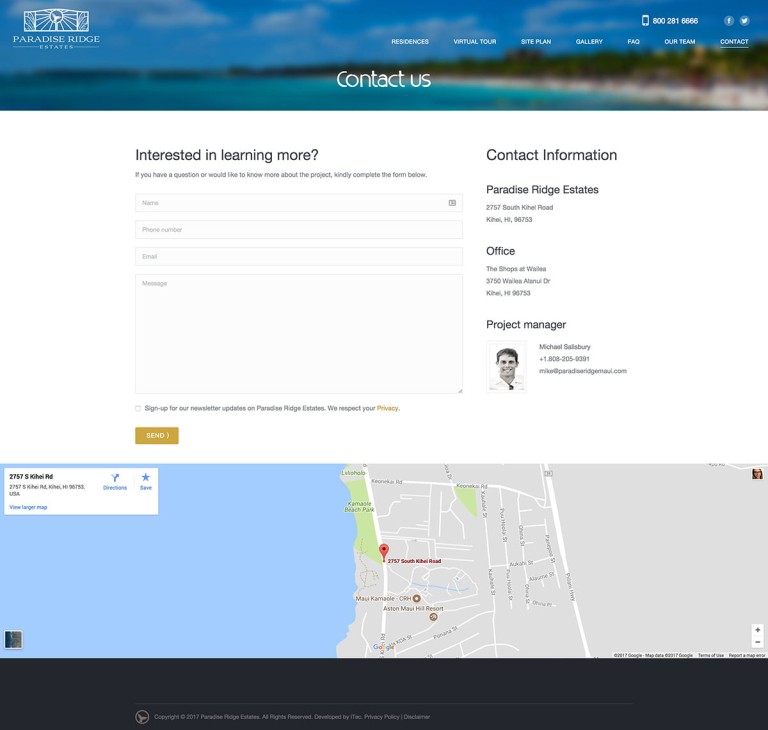Open the footer Disclaimer link
Image resolution: width=768 pixels, height=730 pixels.
point(417,717)
